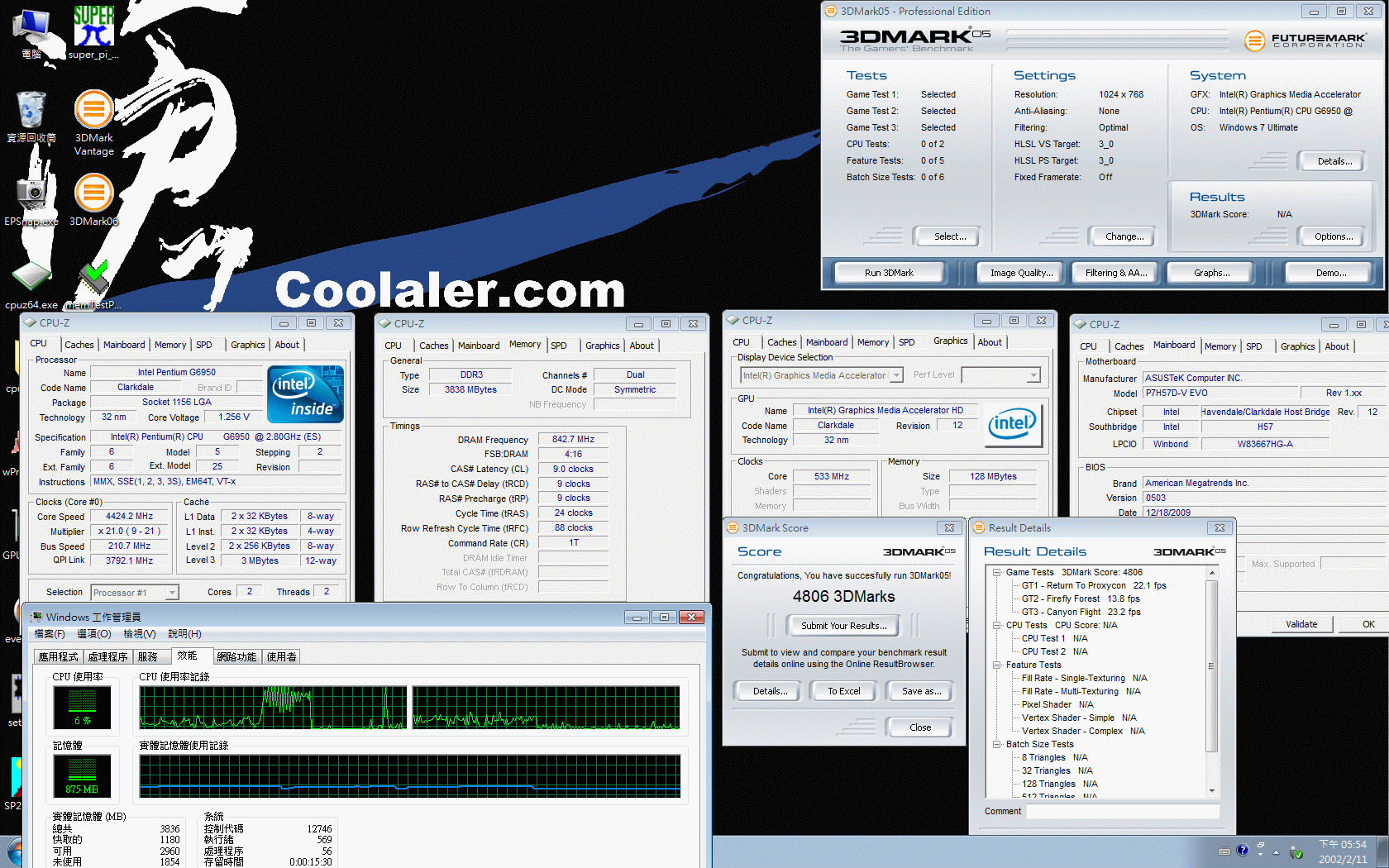Open 選項(O) menu in Task Manager

[93, 634]
